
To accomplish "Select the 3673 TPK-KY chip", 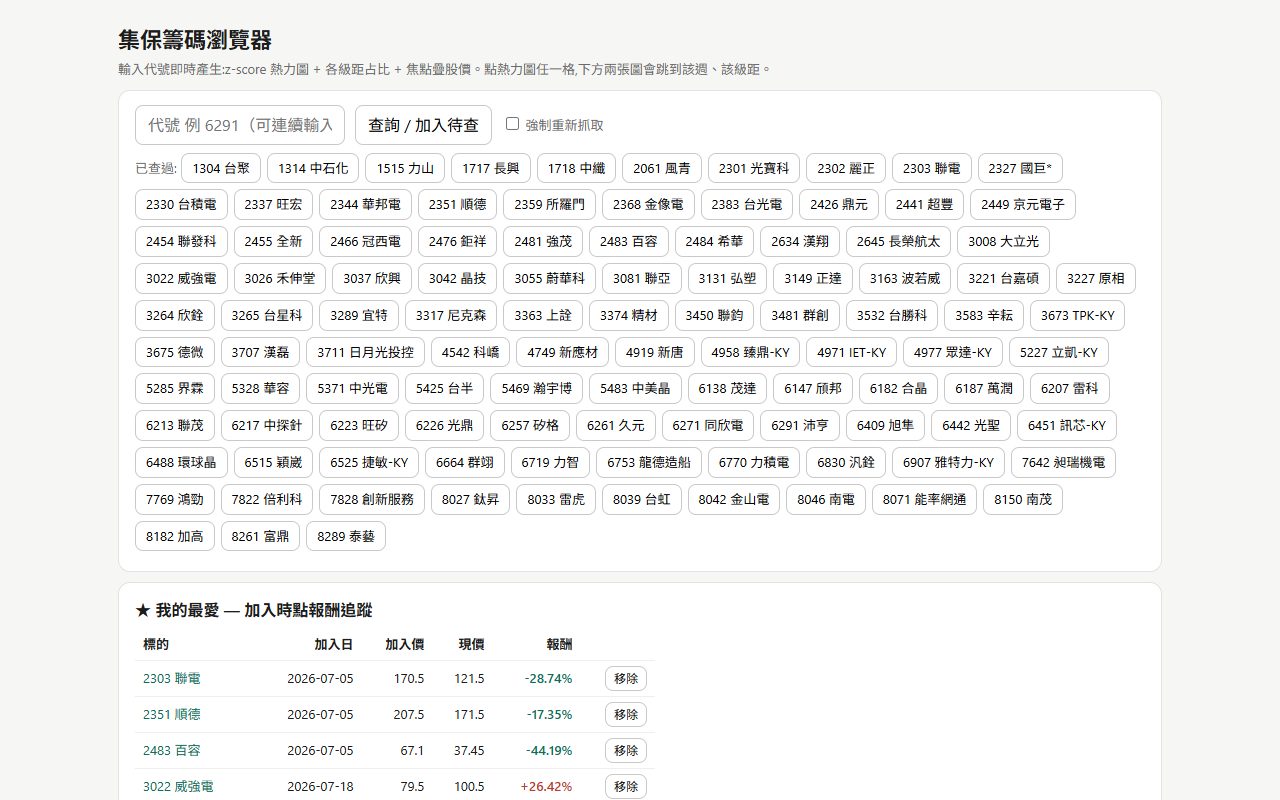I will click(1077, 316).
